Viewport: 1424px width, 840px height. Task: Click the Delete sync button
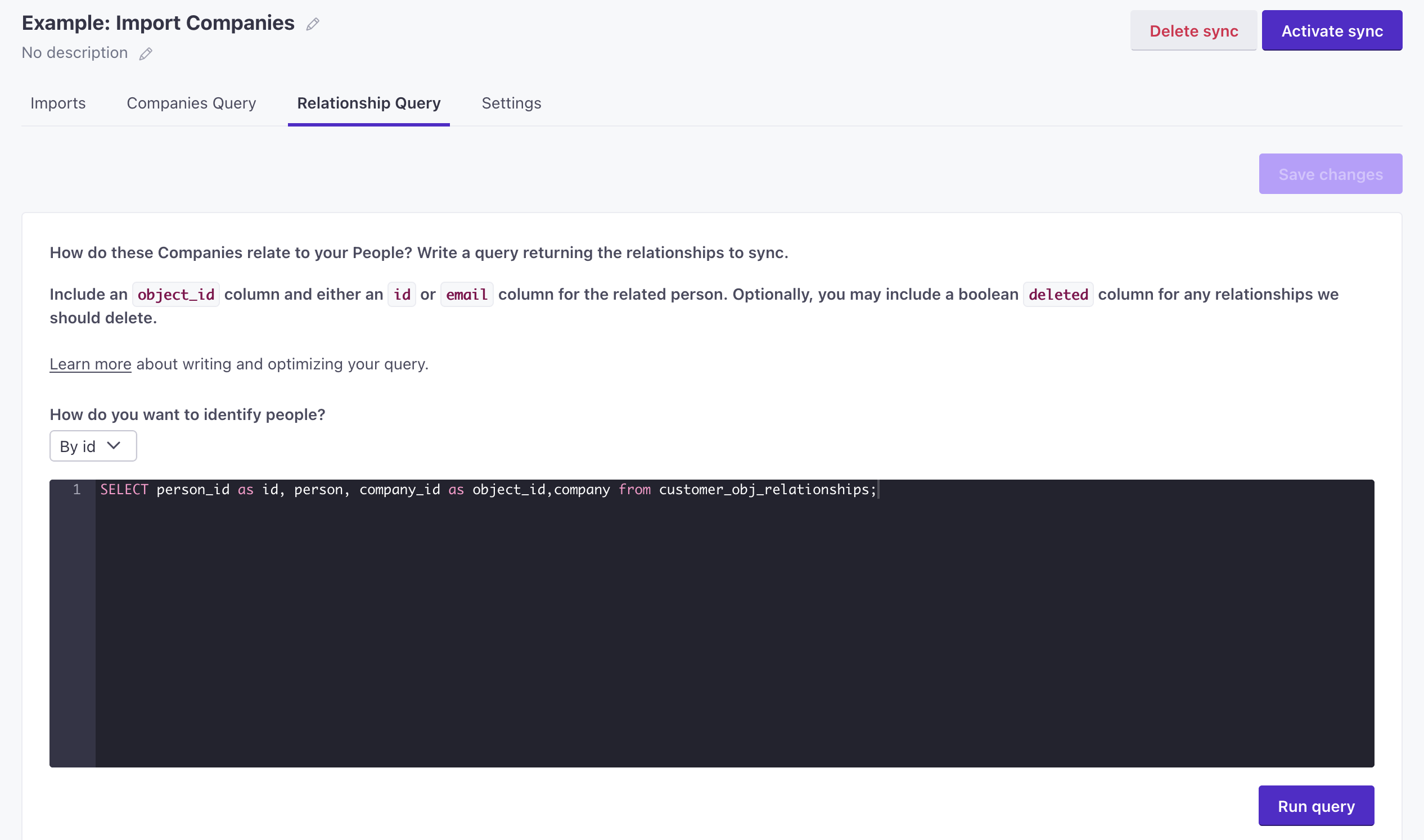coord(1194,30)
